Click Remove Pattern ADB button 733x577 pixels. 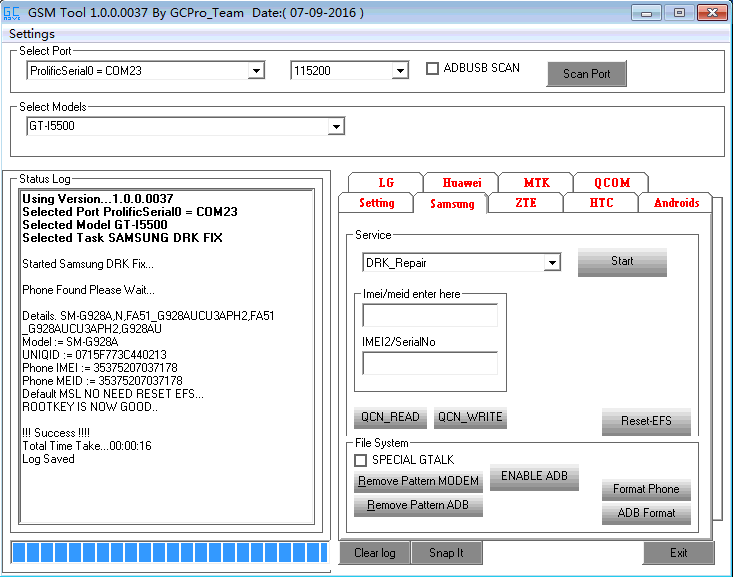pos(418,505)
